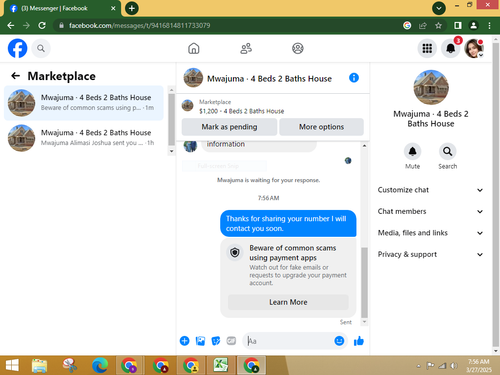Open Excel from the taskbar
Viewport: 500px width, 375px height.
coord(220,365)
